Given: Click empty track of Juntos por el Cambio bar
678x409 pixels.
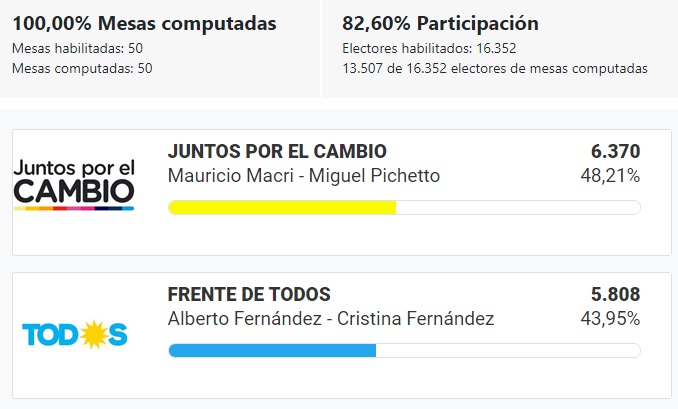Looking at the screenshot, I should [518, 208].
